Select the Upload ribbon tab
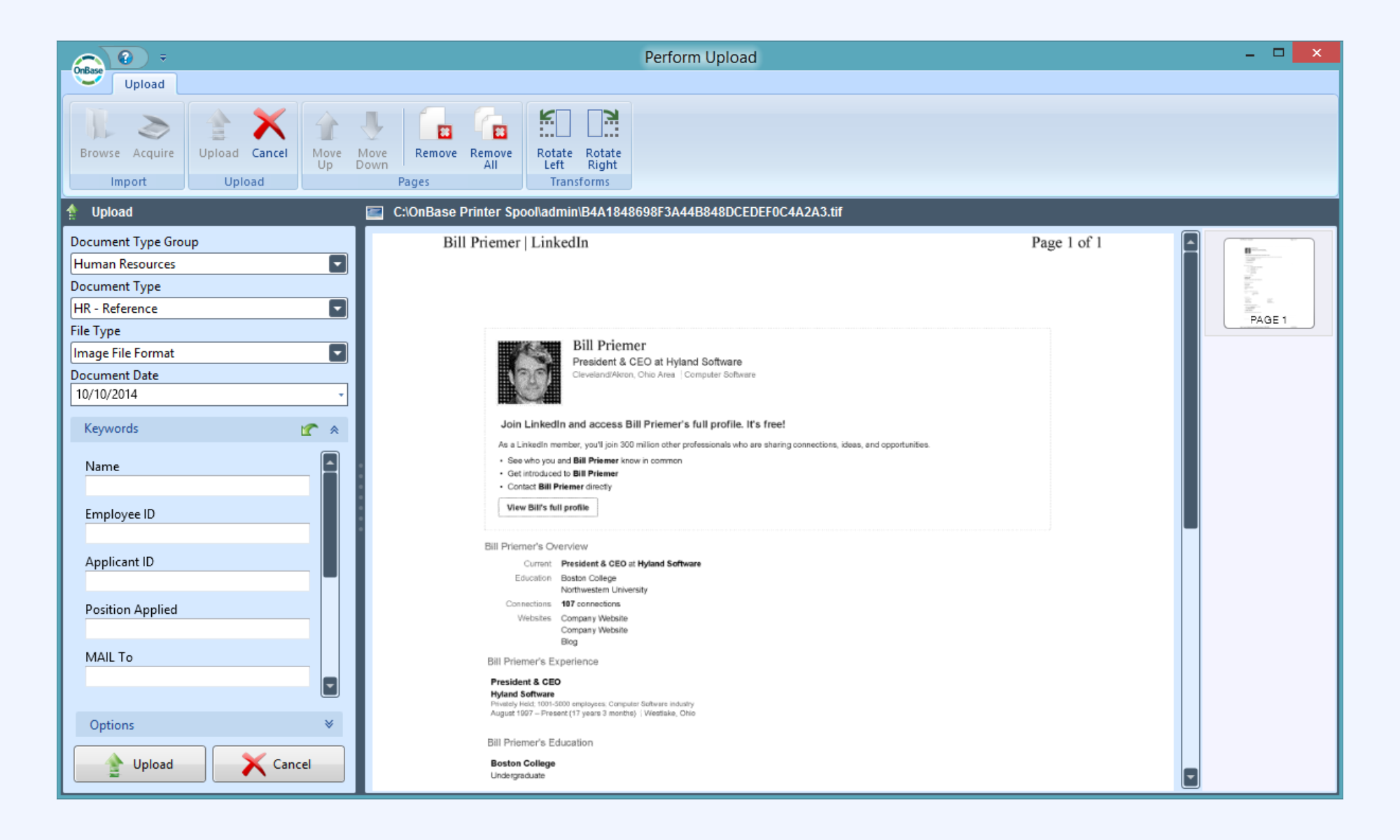The image size is (1400, 840). pyautogui.click(x=144, y=84)
